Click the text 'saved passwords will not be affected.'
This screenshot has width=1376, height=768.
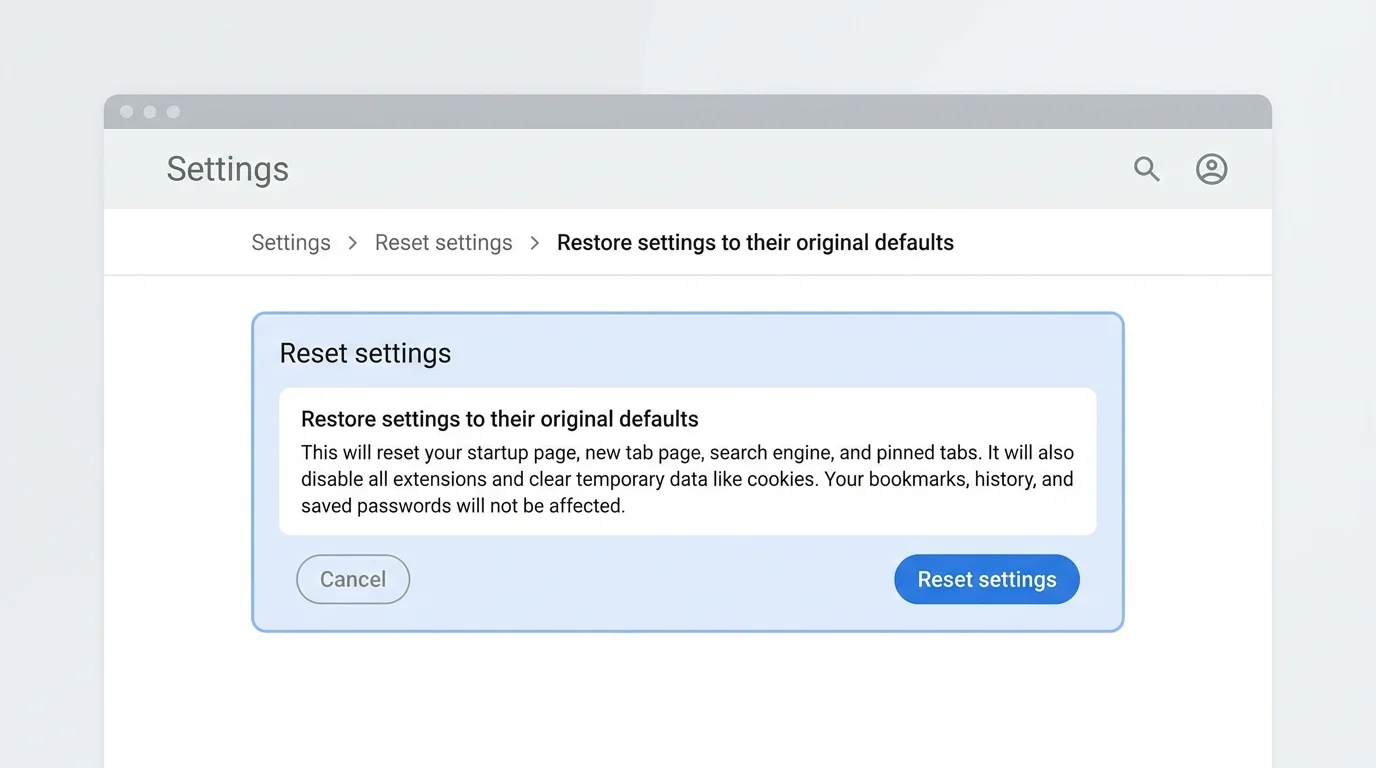point(463,506)
